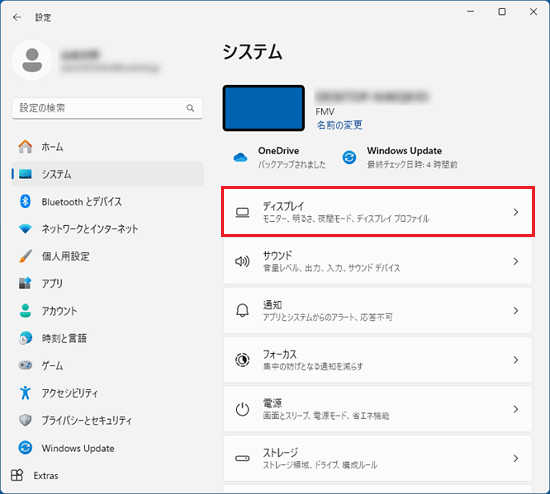Click the フォーカス title text
This screenshot has height=494, width=550.
click(x=280, y=354)
